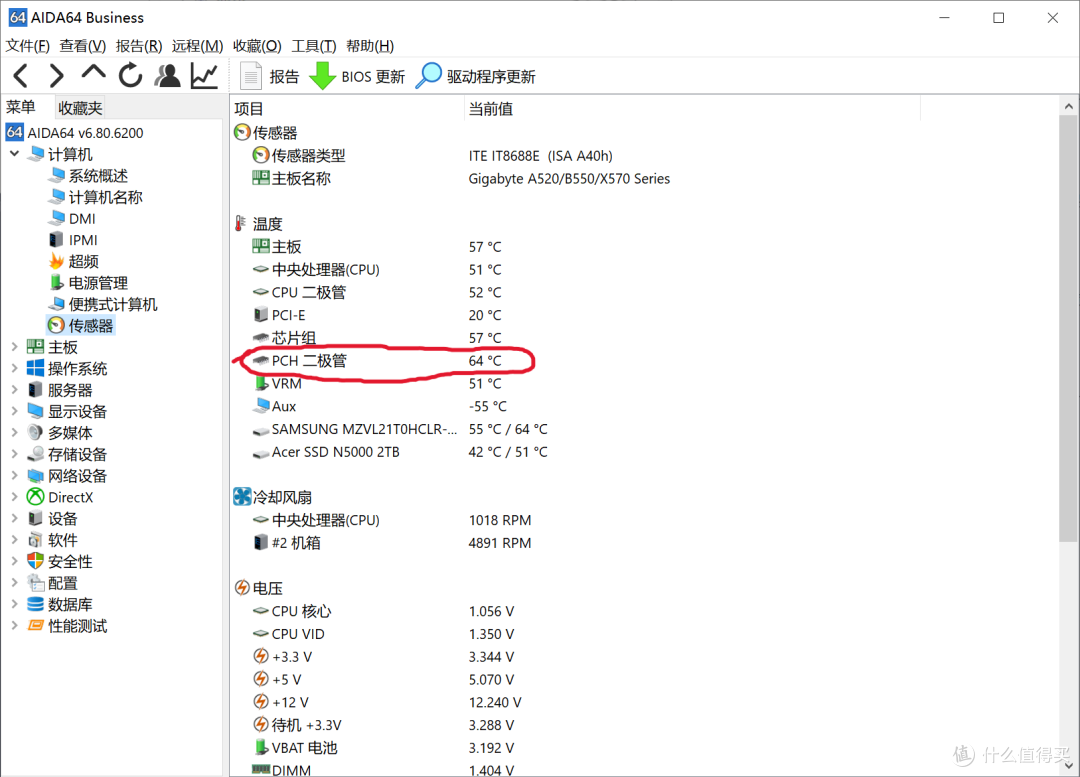Click the 设备 tree item icon
Screen dimensions: 1080x777
click(x=35, y=518)
